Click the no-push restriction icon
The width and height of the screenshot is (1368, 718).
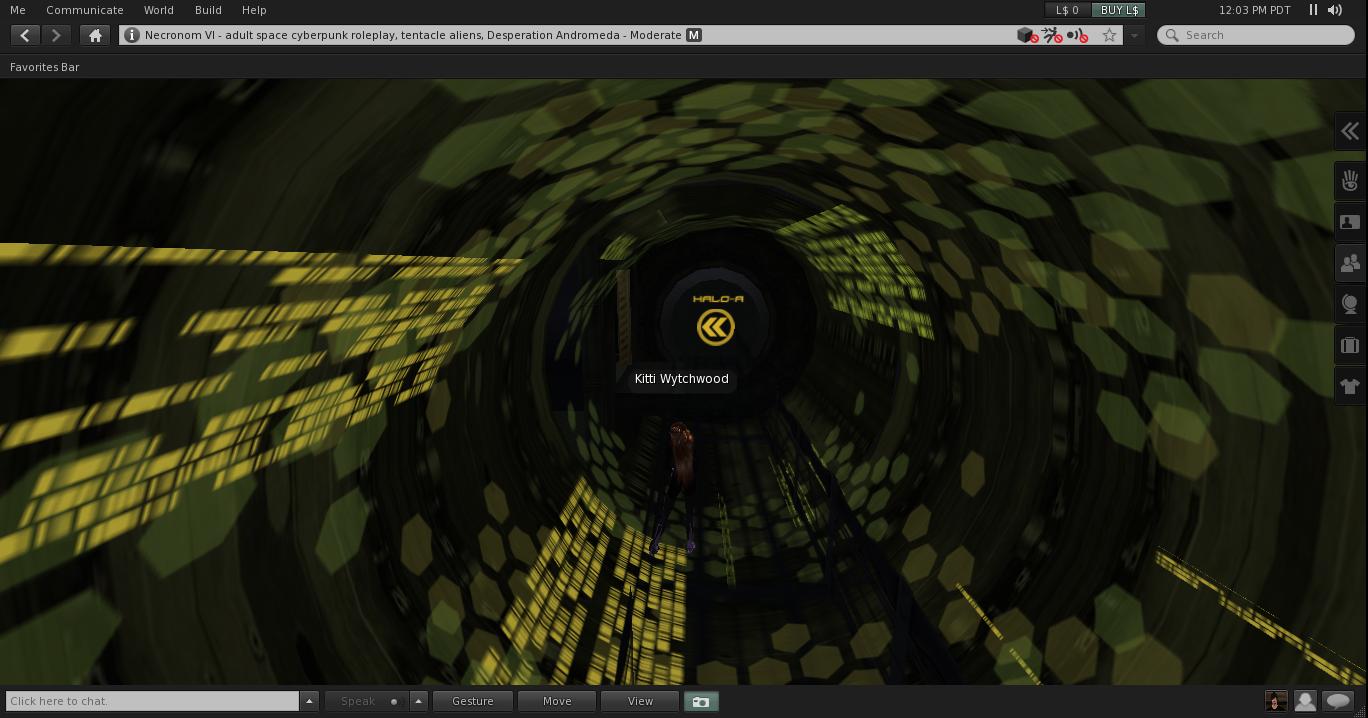point(1052,35)
